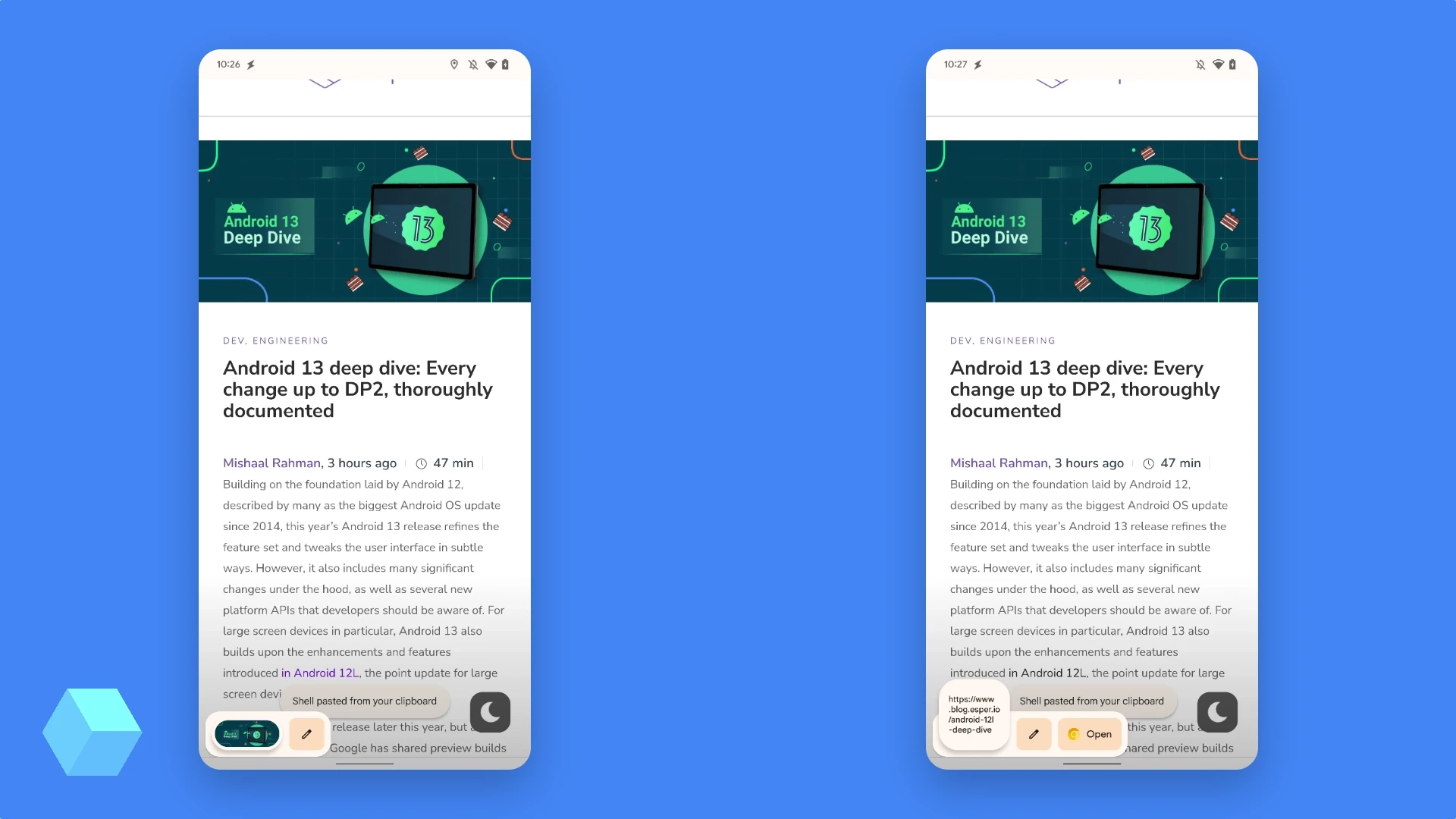
Task: Expand the article header chevron top left screen
Action: pyautogui.click(x=324, y=82)
